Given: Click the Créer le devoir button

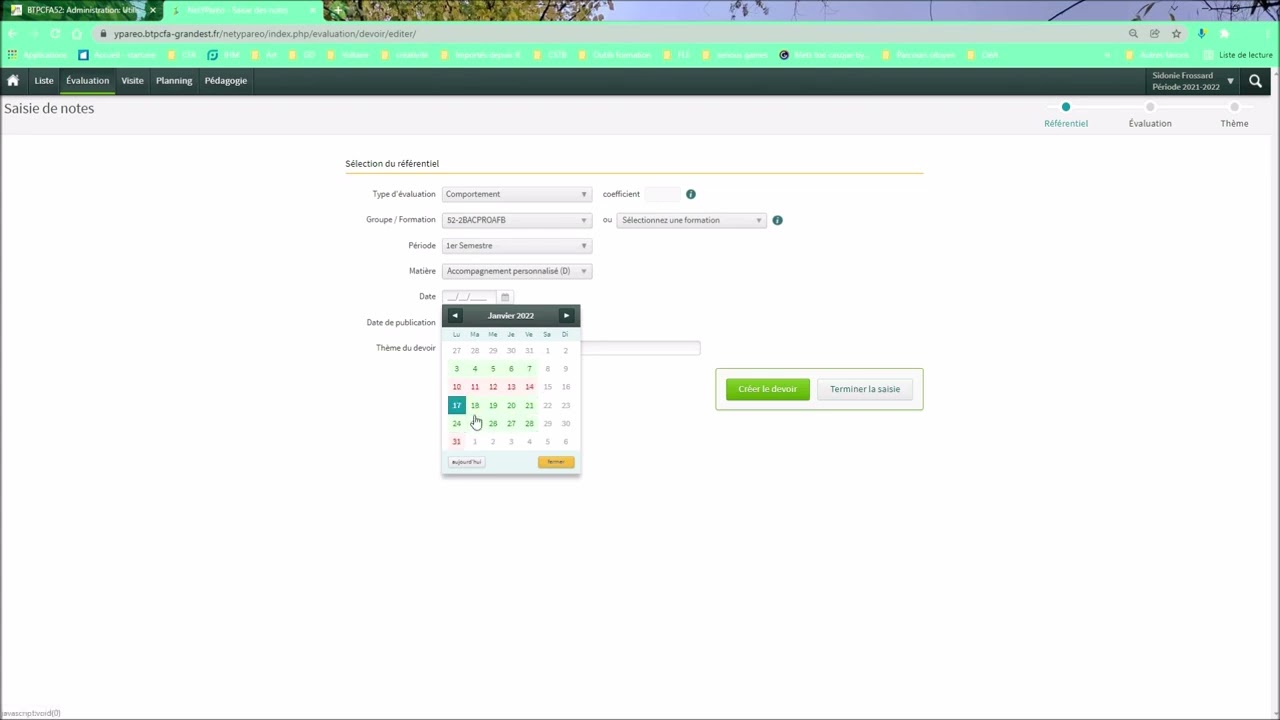Looking at the screenshot, I should [768, 389].
